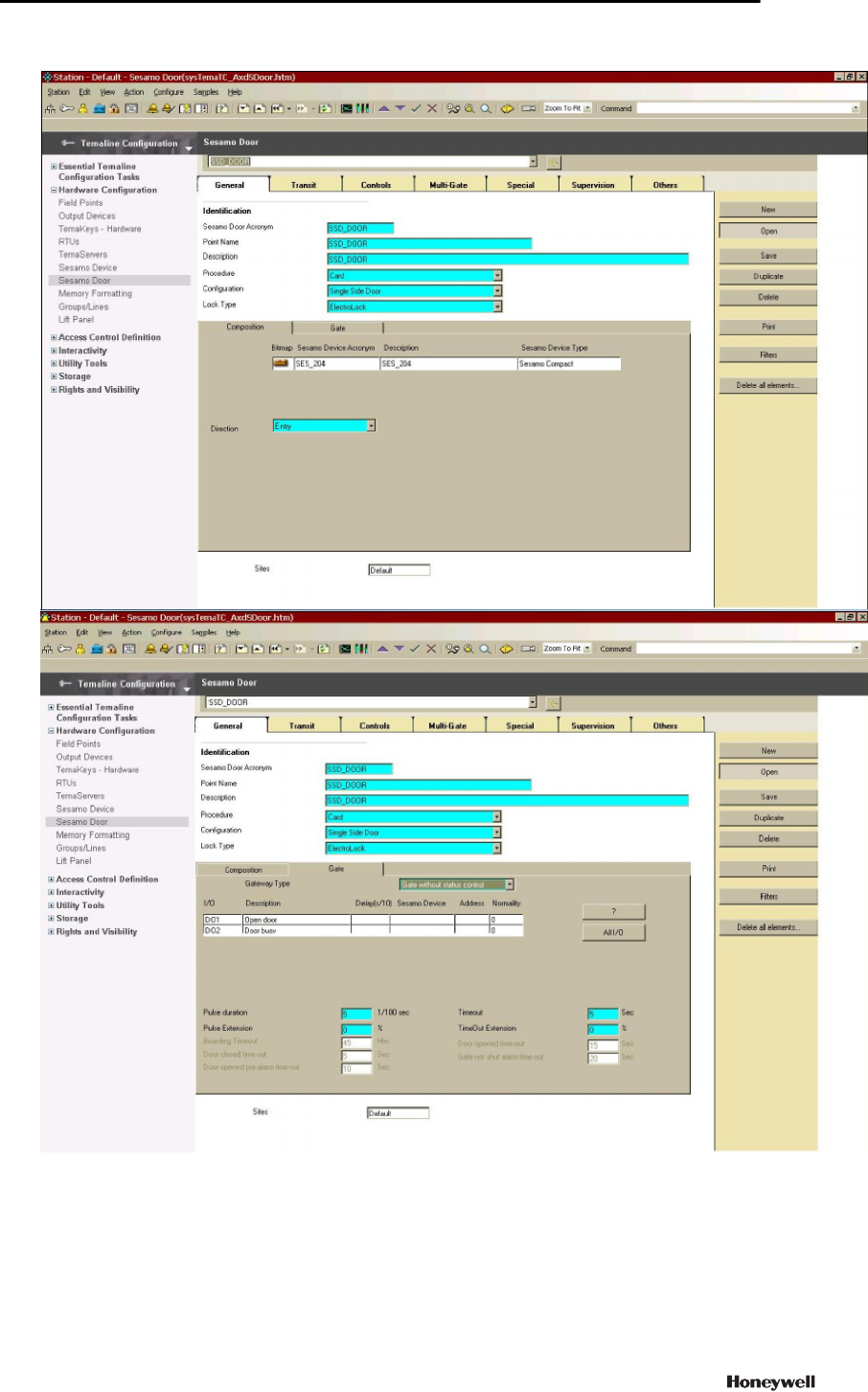Viewport: 868px width, 1392px height.
Task: Switch to Multi-Gate tab in upper window
Action: coord(448,185)
